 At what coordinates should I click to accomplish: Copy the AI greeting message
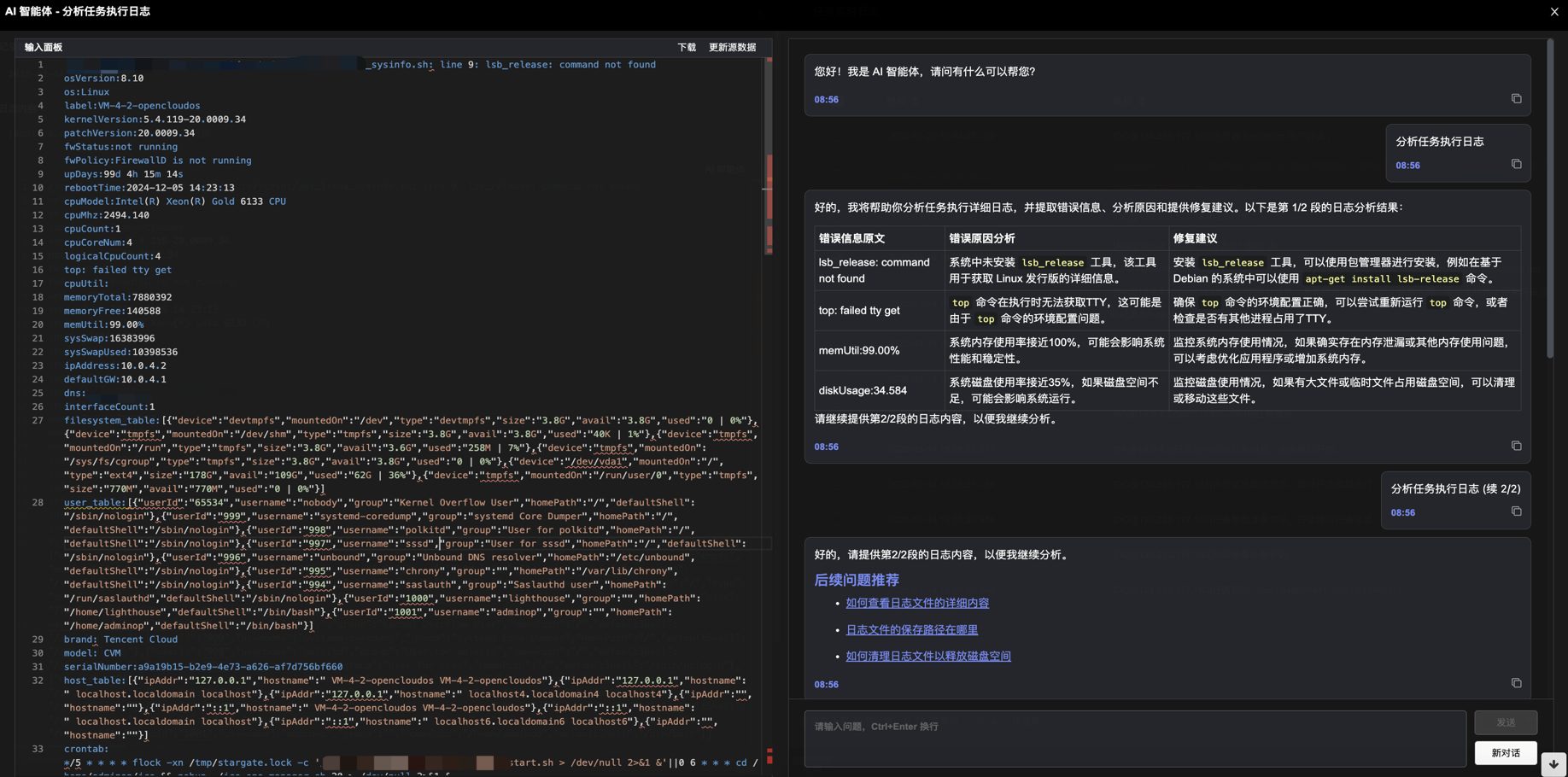click(x=1516, y=99)
